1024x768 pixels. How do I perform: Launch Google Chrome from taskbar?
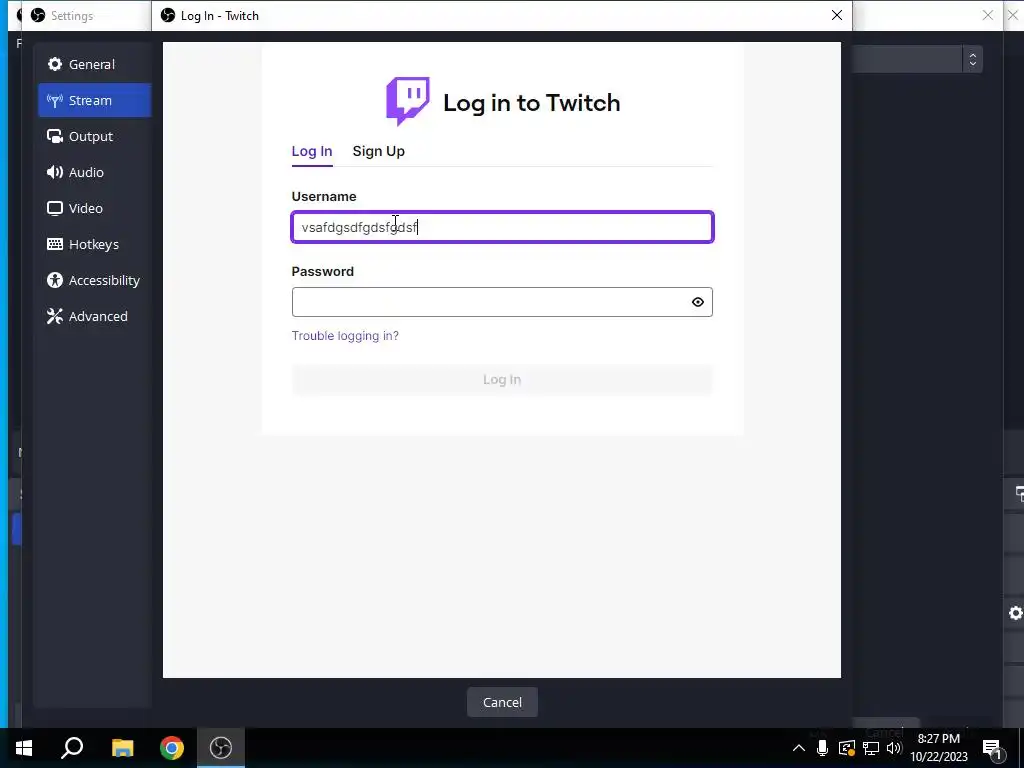[x=172, y=748]
